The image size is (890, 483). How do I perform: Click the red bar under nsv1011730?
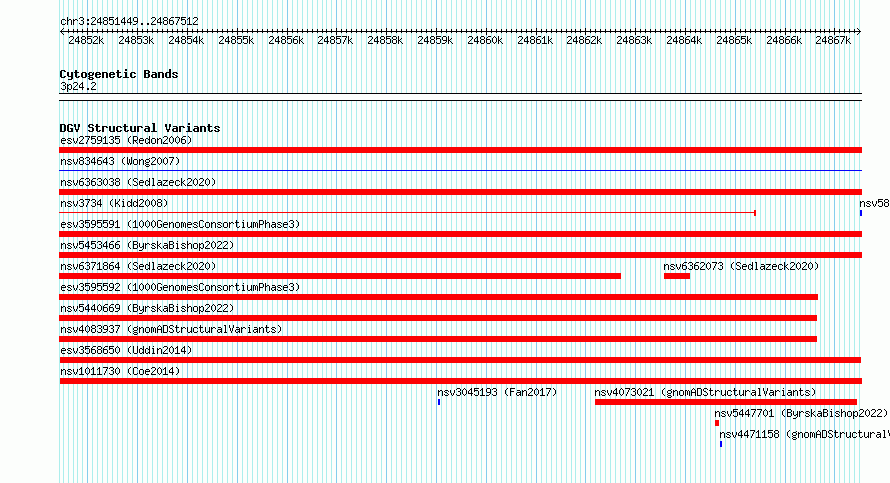pyautogui.click(x=460, y=381)
